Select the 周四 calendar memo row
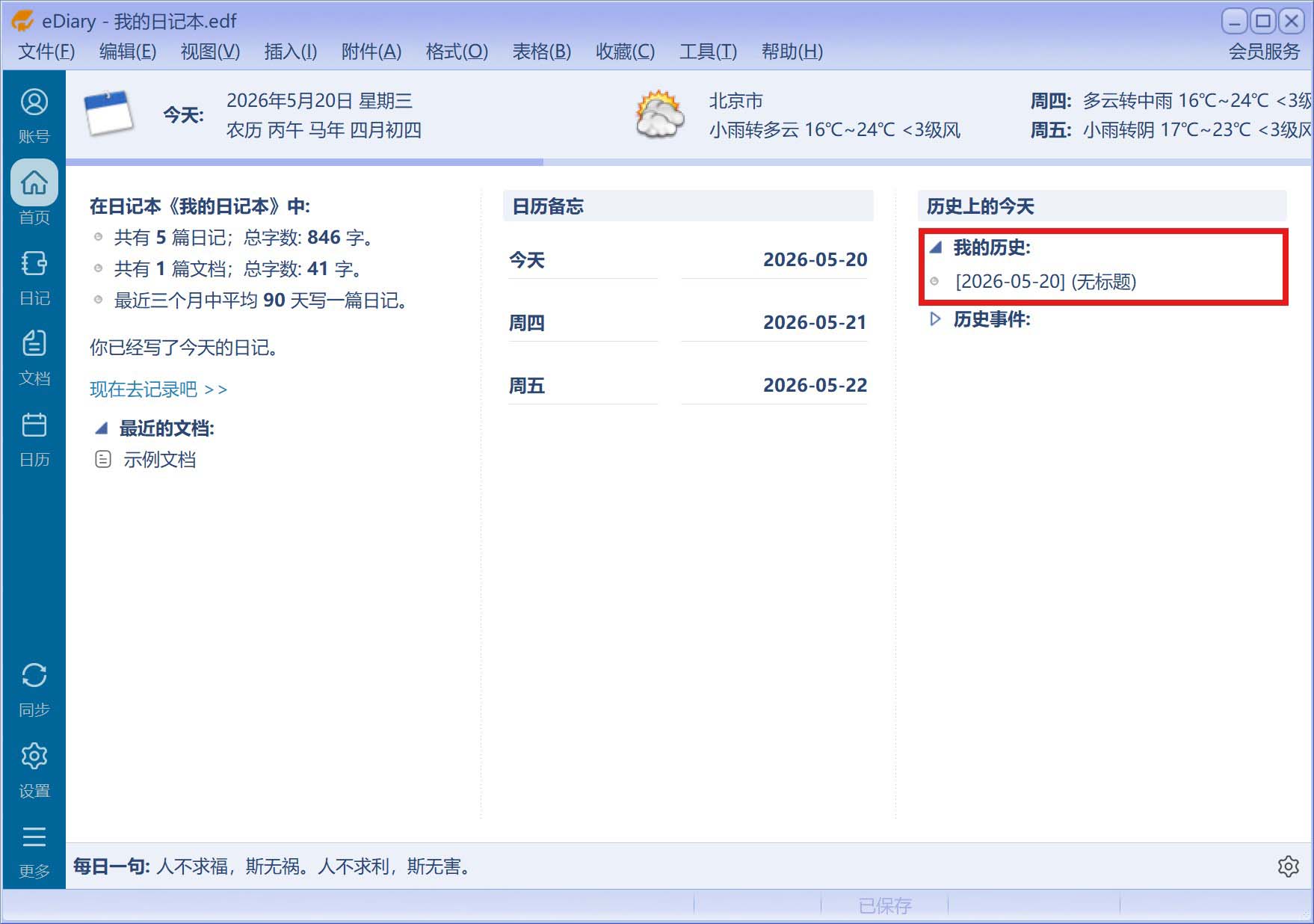The height and width of the screenshot is (924, 1314). (688, 323)
